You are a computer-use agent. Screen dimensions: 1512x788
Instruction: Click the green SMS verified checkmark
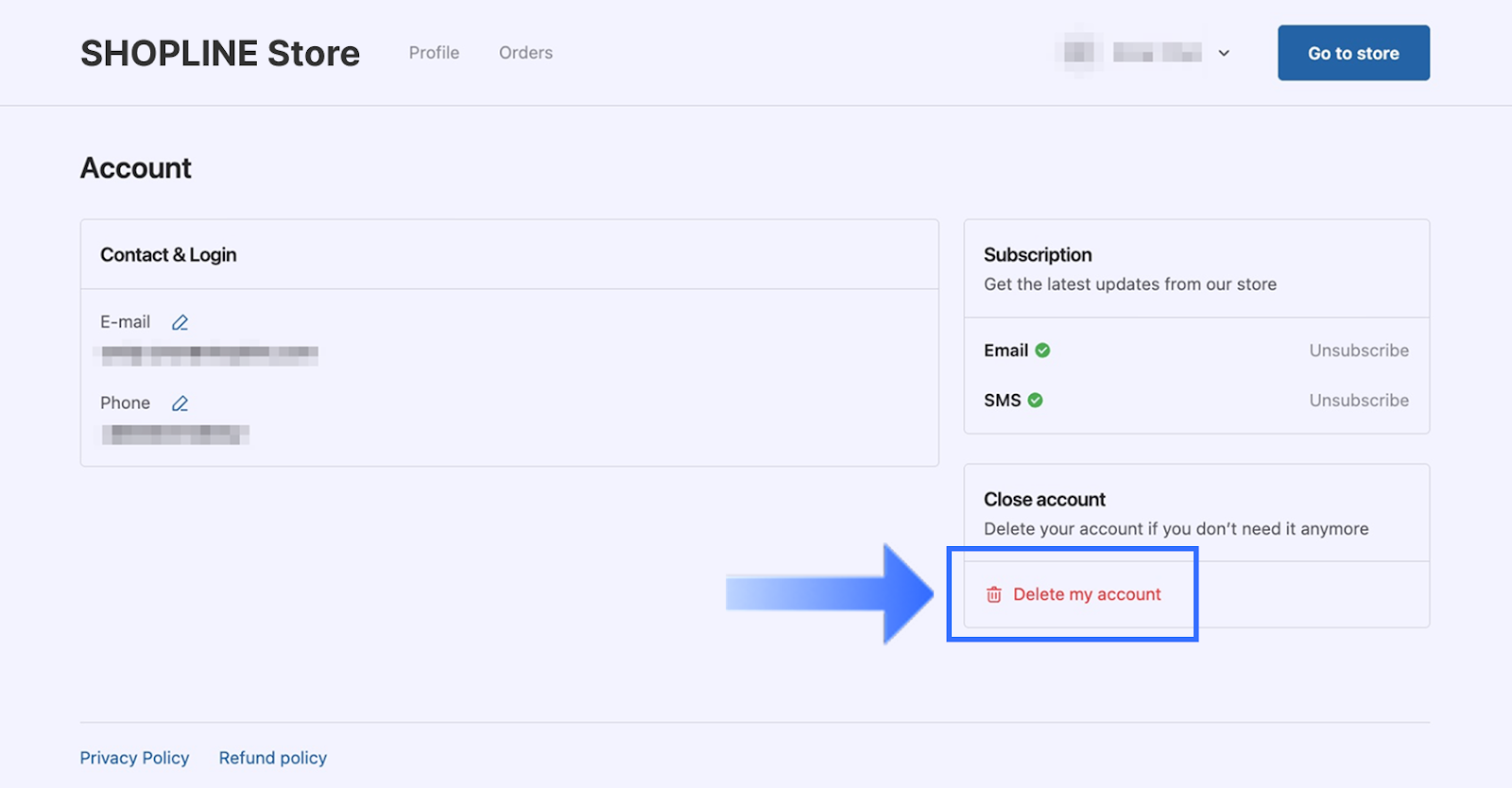tap(1036, 401)
